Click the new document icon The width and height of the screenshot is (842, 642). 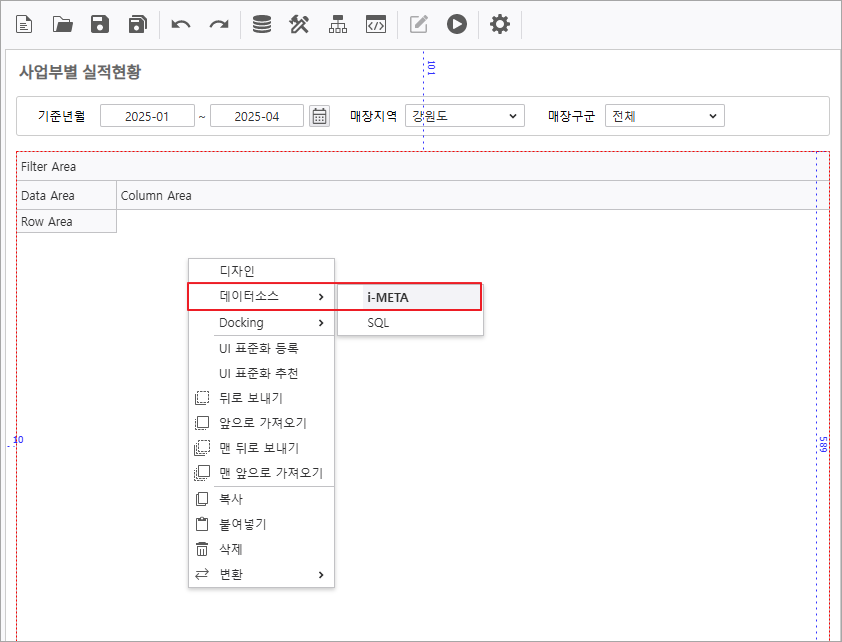[25, 25]
